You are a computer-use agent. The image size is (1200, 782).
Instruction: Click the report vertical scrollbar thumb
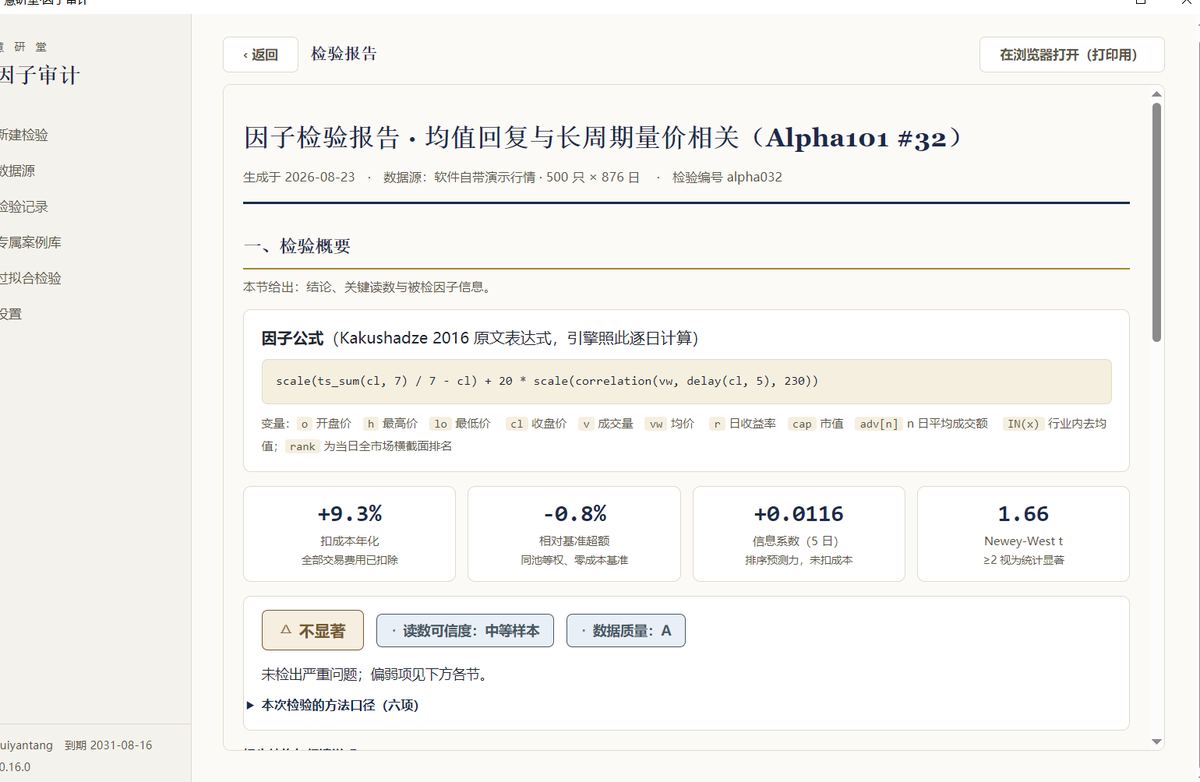pos(1157,222)
